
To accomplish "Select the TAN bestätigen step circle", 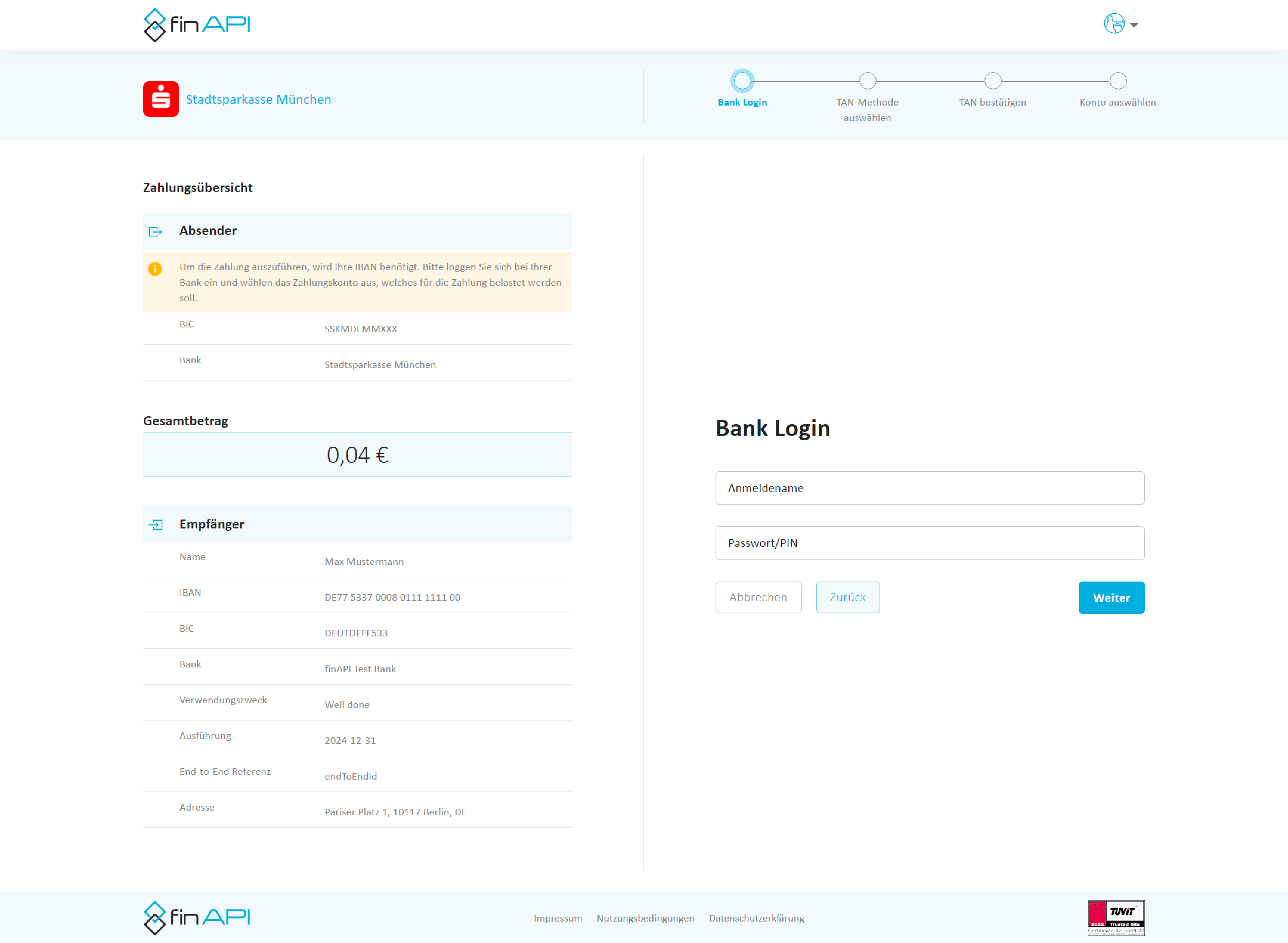I will (x=993, y=81).
